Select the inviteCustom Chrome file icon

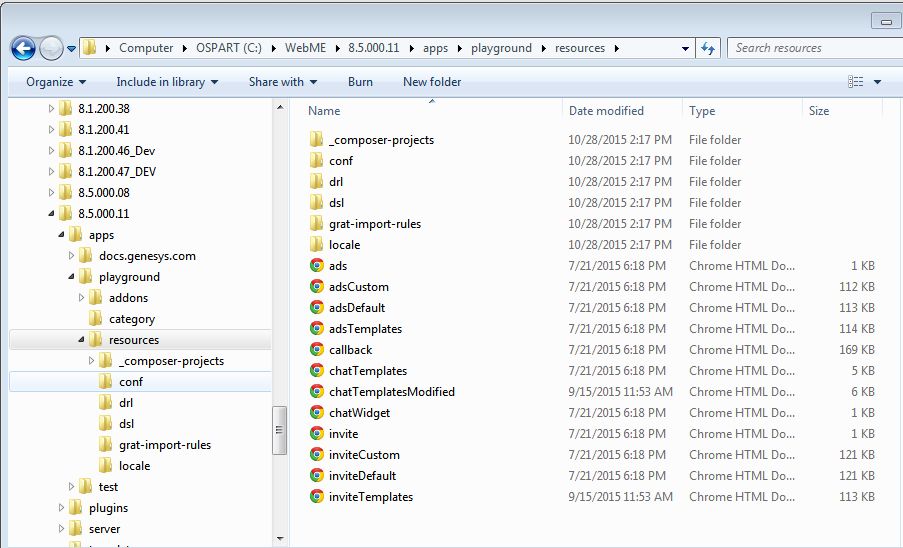click(317, 455)
